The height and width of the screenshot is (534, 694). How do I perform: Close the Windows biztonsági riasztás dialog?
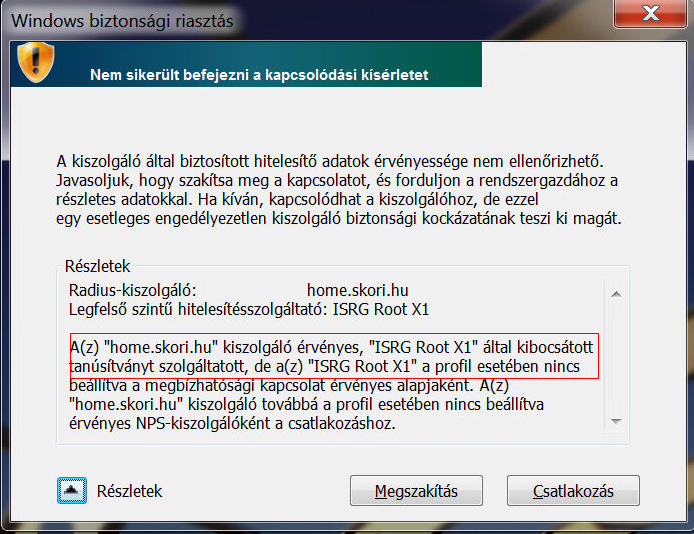click(x=650, y=13)
